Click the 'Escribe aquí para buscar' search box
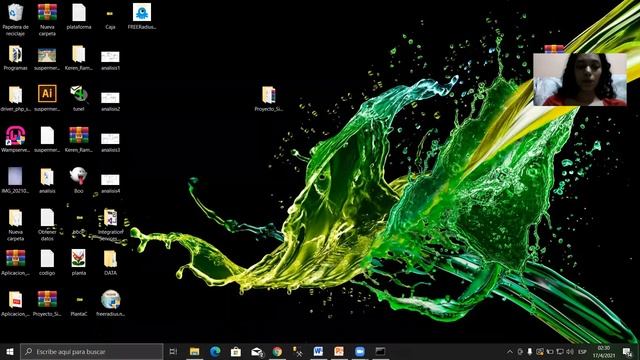 91,351
